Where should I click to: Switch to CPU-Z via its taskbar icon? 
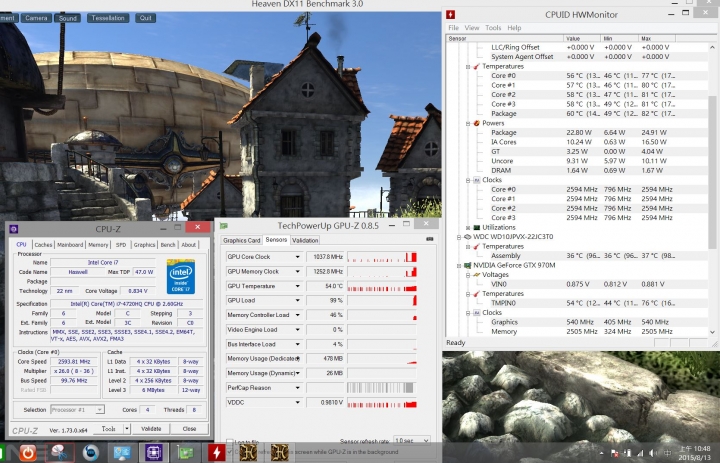[154, 453]
